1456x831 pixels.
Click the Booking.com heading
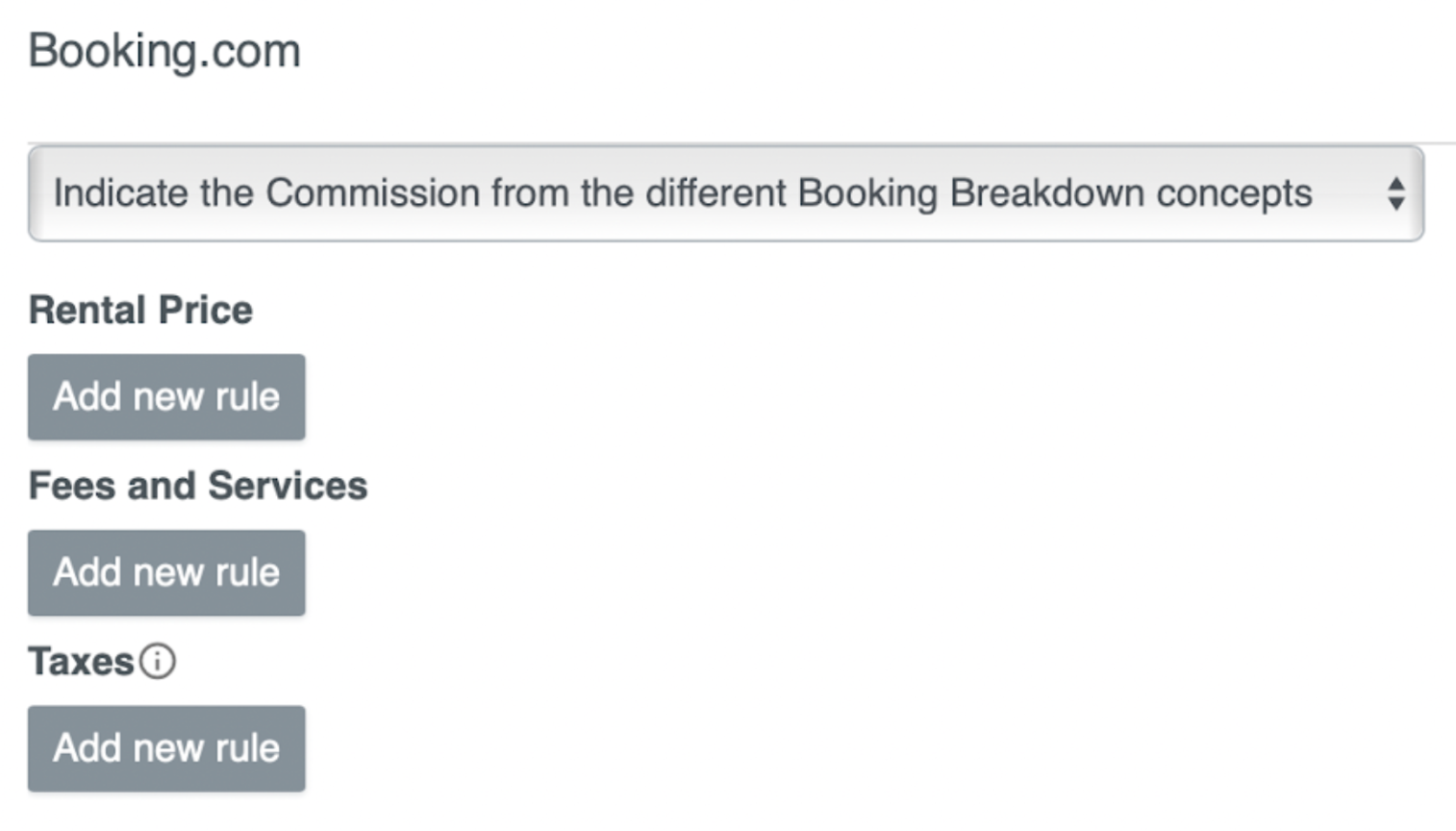164,51
